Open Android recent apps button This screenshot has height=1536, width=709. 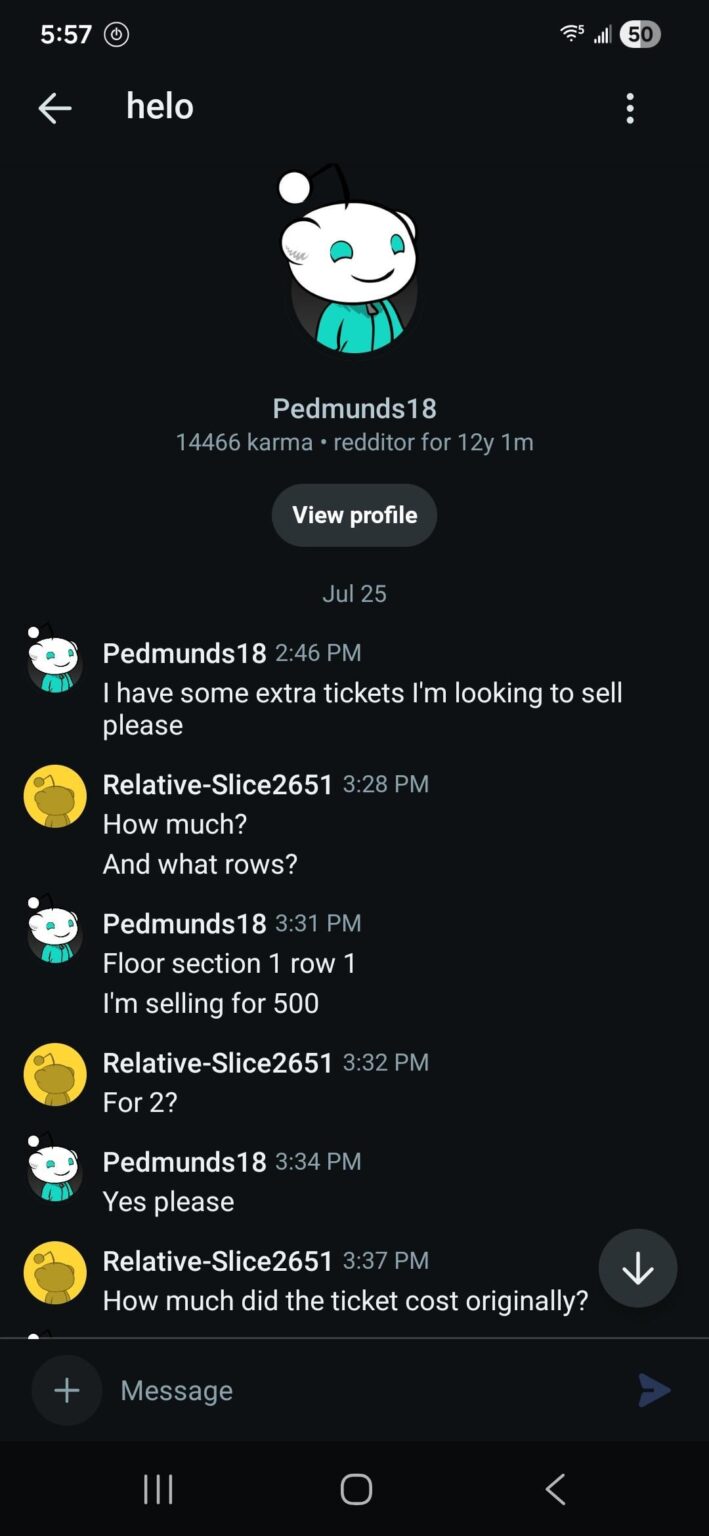pos(158,1489)
